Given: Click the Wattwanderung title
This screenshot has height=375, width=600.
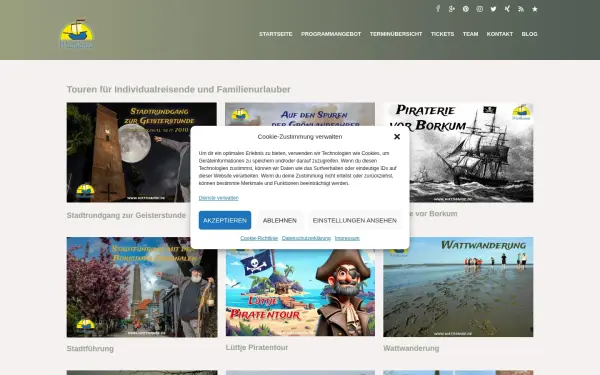Looking at the screenshot, I should [x=411, y=348].
